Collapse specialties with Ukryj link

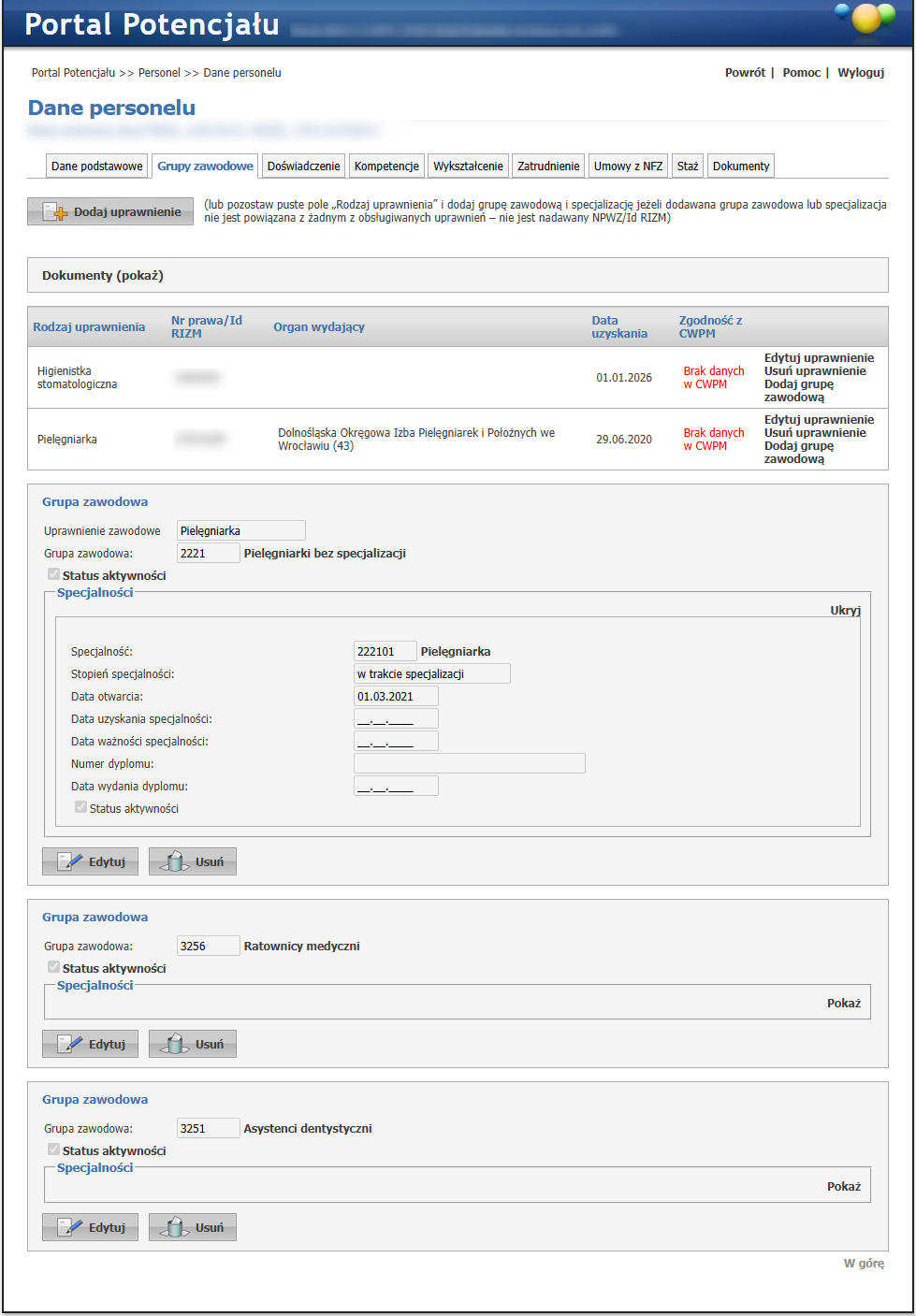(845, 610)
